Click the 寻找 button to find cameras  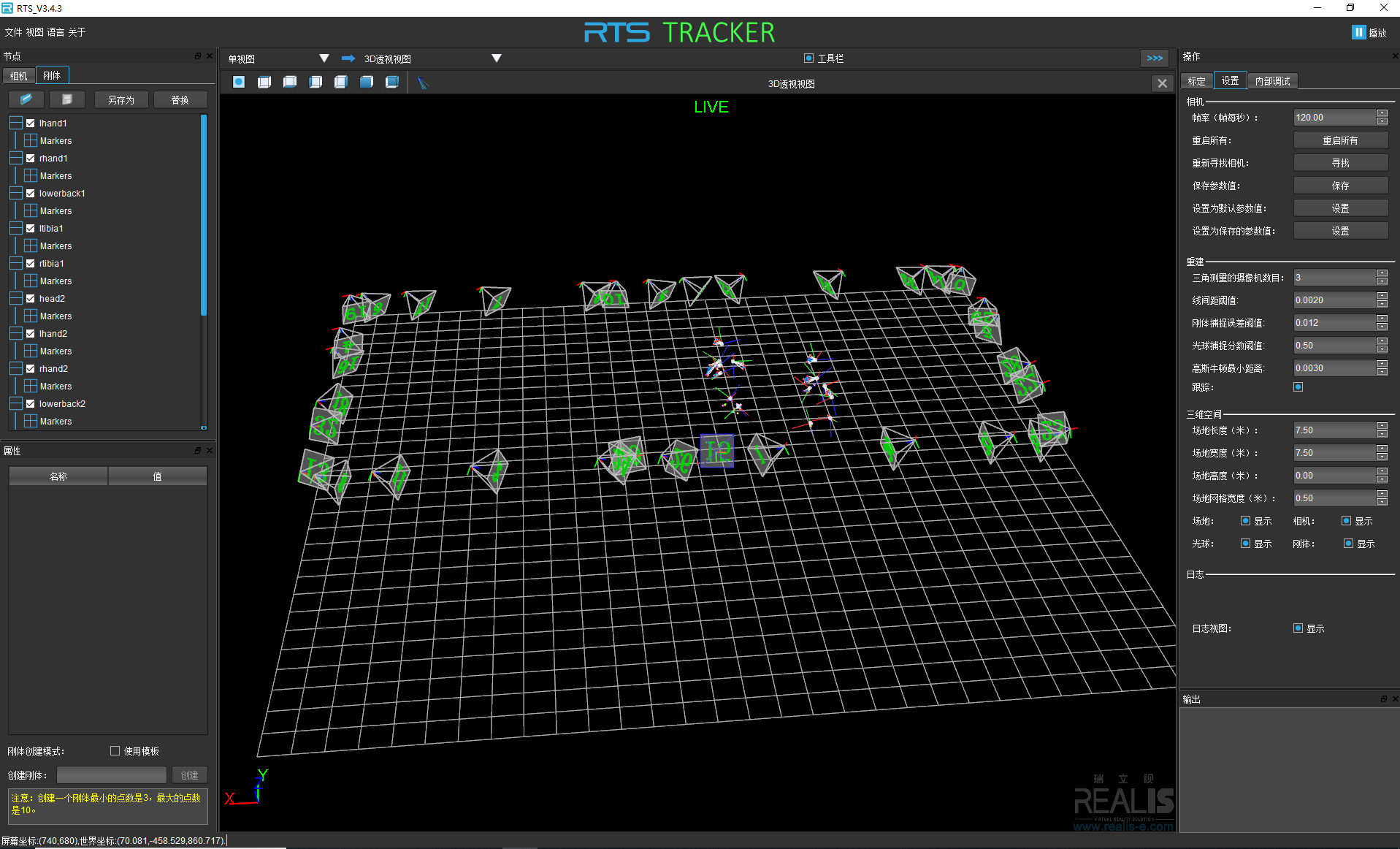pyautogui.click(x=1340, y=163)
